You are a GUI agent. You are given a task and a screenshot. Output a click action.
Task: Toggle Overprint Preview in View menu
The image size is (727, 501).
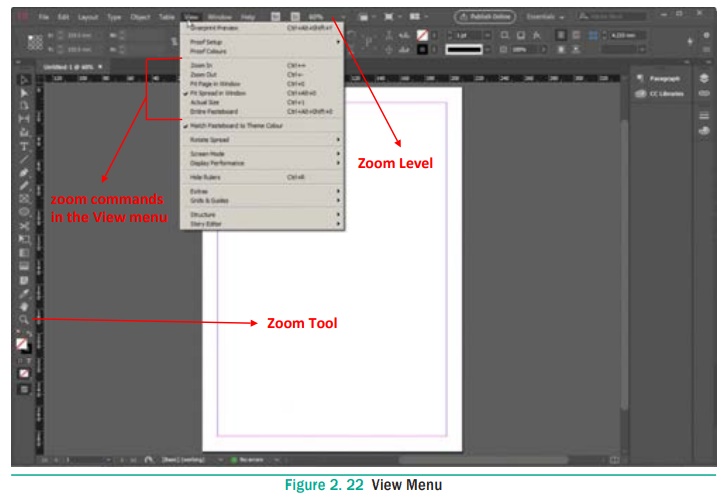point(262,28)
